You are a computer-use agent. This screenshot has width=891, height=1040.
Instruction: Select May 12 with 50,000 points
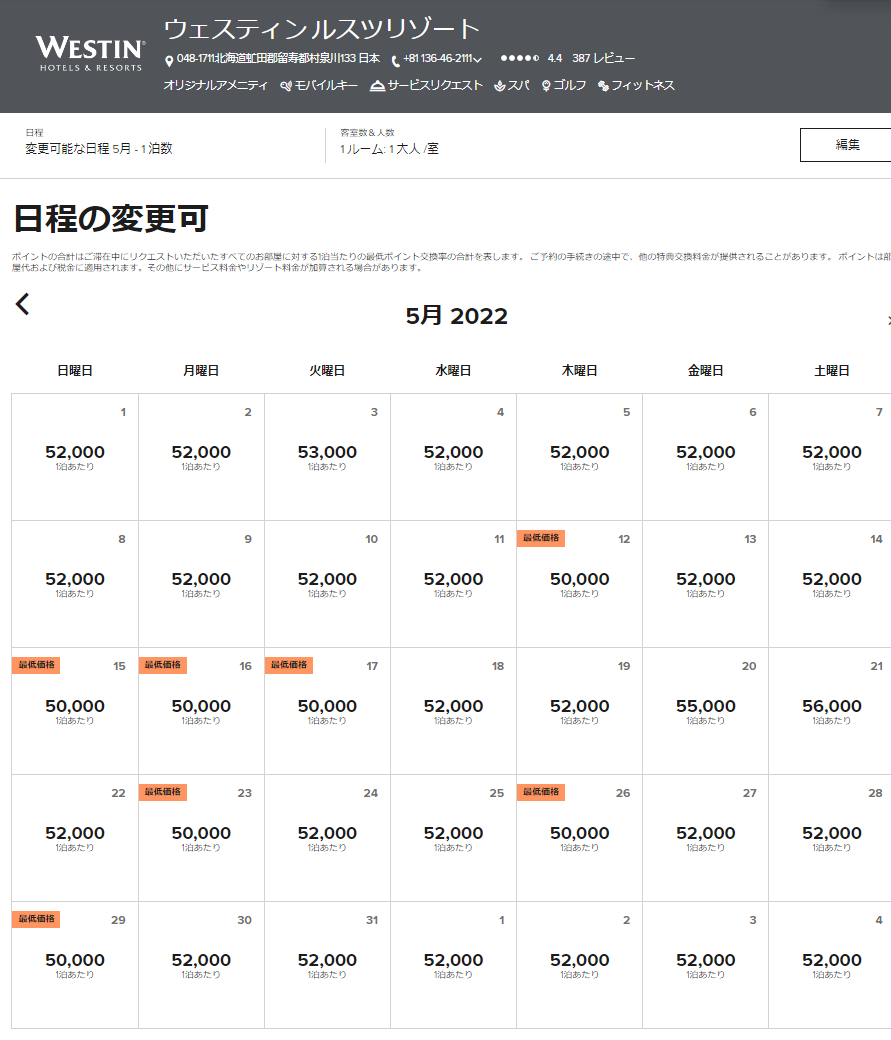579,583
